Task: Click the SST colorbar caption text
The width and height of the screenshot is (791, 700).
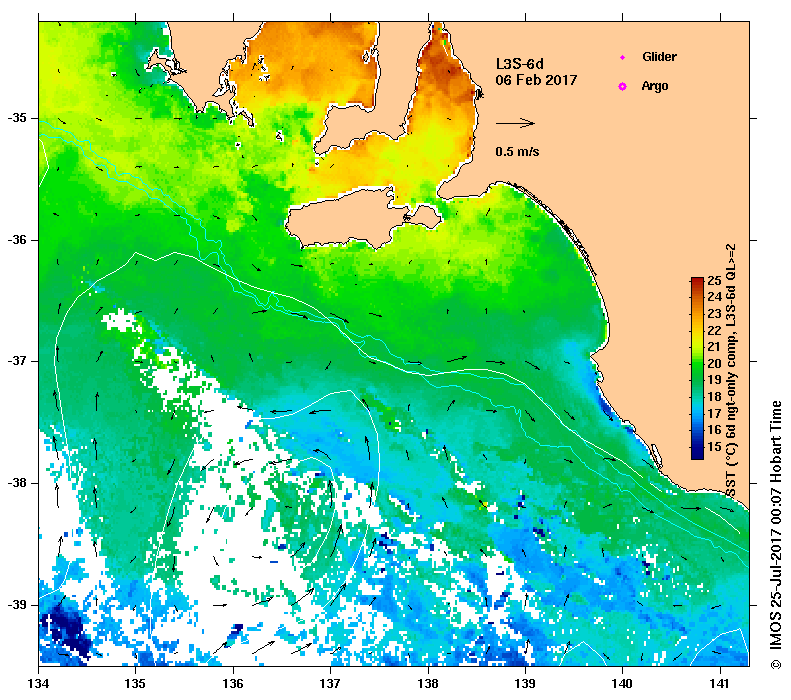Action: coord(731,371)
